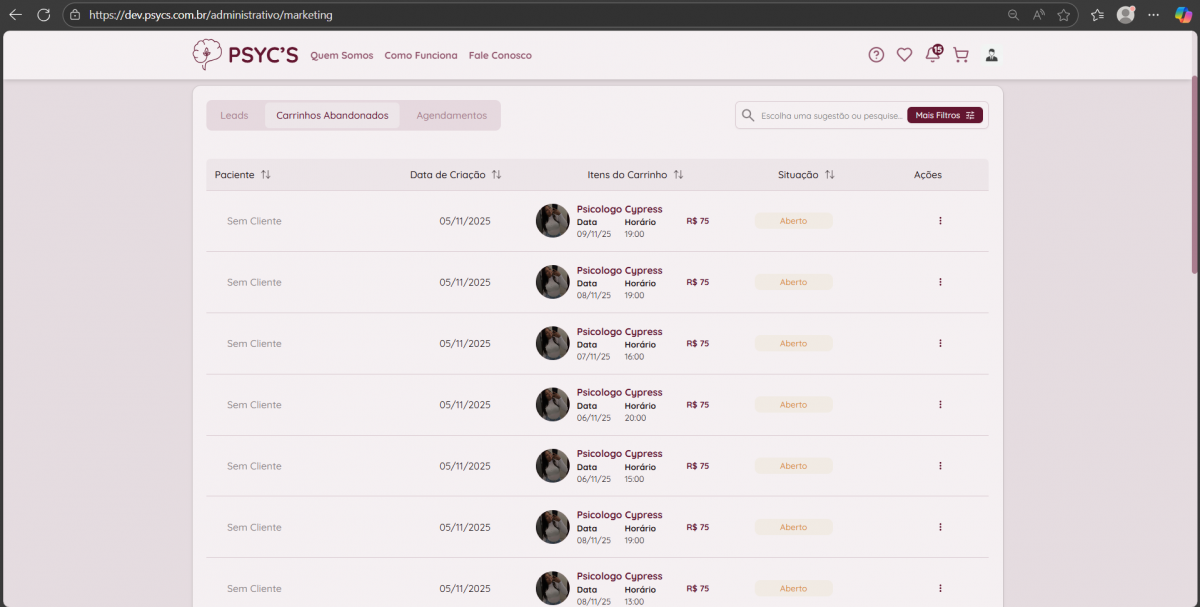Open actions menu for first cart row

click(x=940, y=221)
